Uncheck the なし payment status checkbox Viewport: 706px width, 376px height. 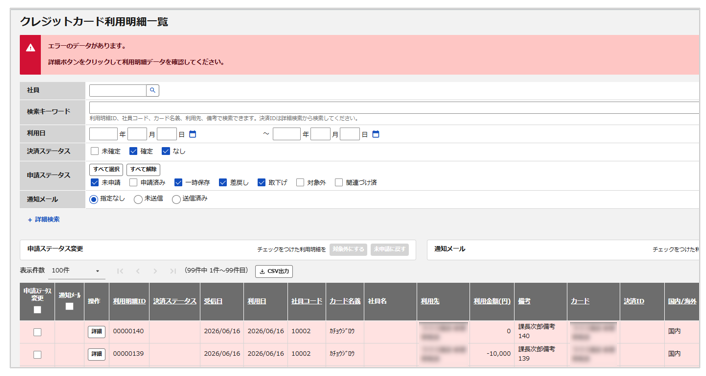pyautogui.click(x=166, y=151)
